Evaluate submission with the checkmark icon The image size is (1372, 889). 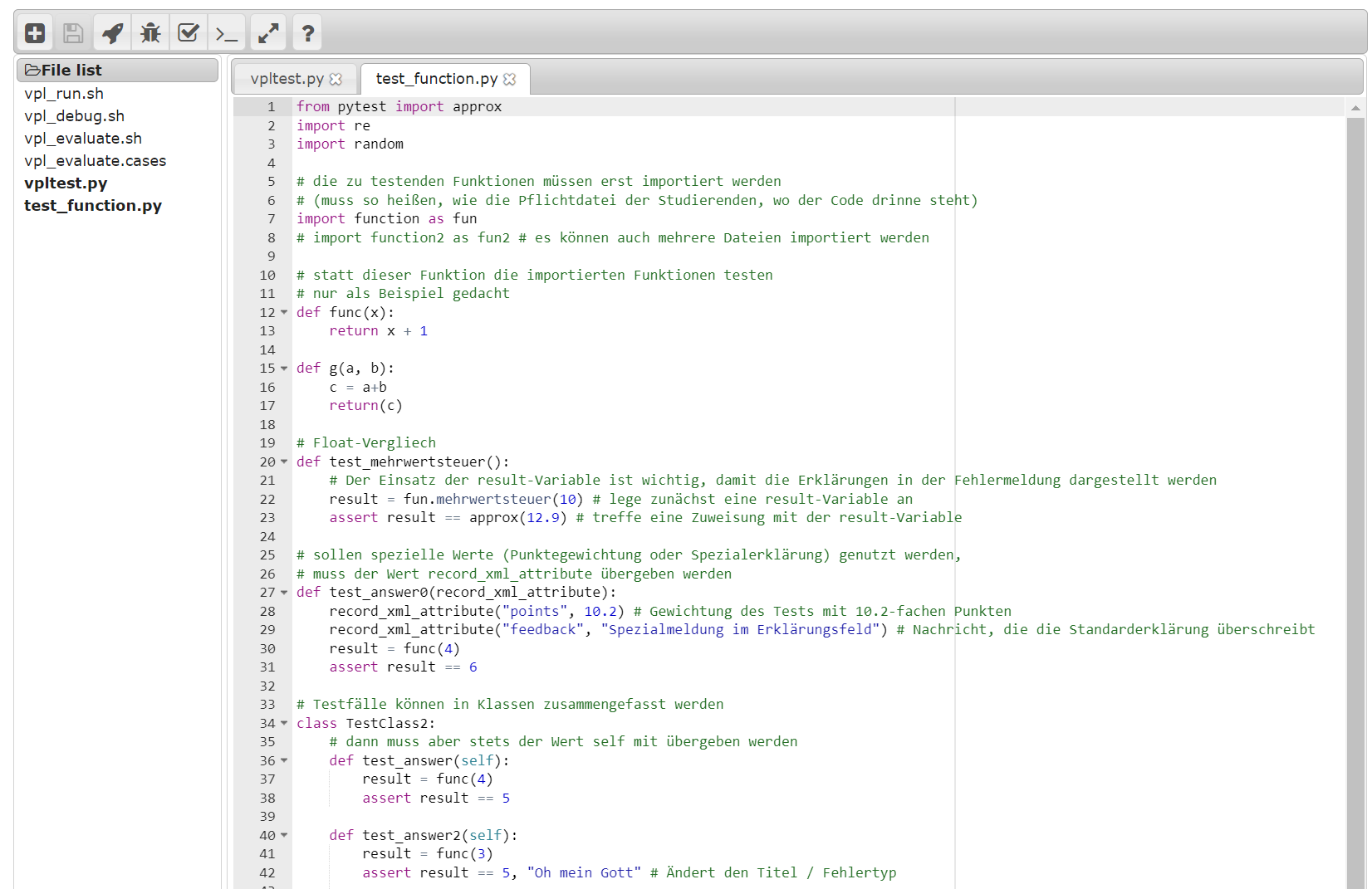tap(189, 33)
